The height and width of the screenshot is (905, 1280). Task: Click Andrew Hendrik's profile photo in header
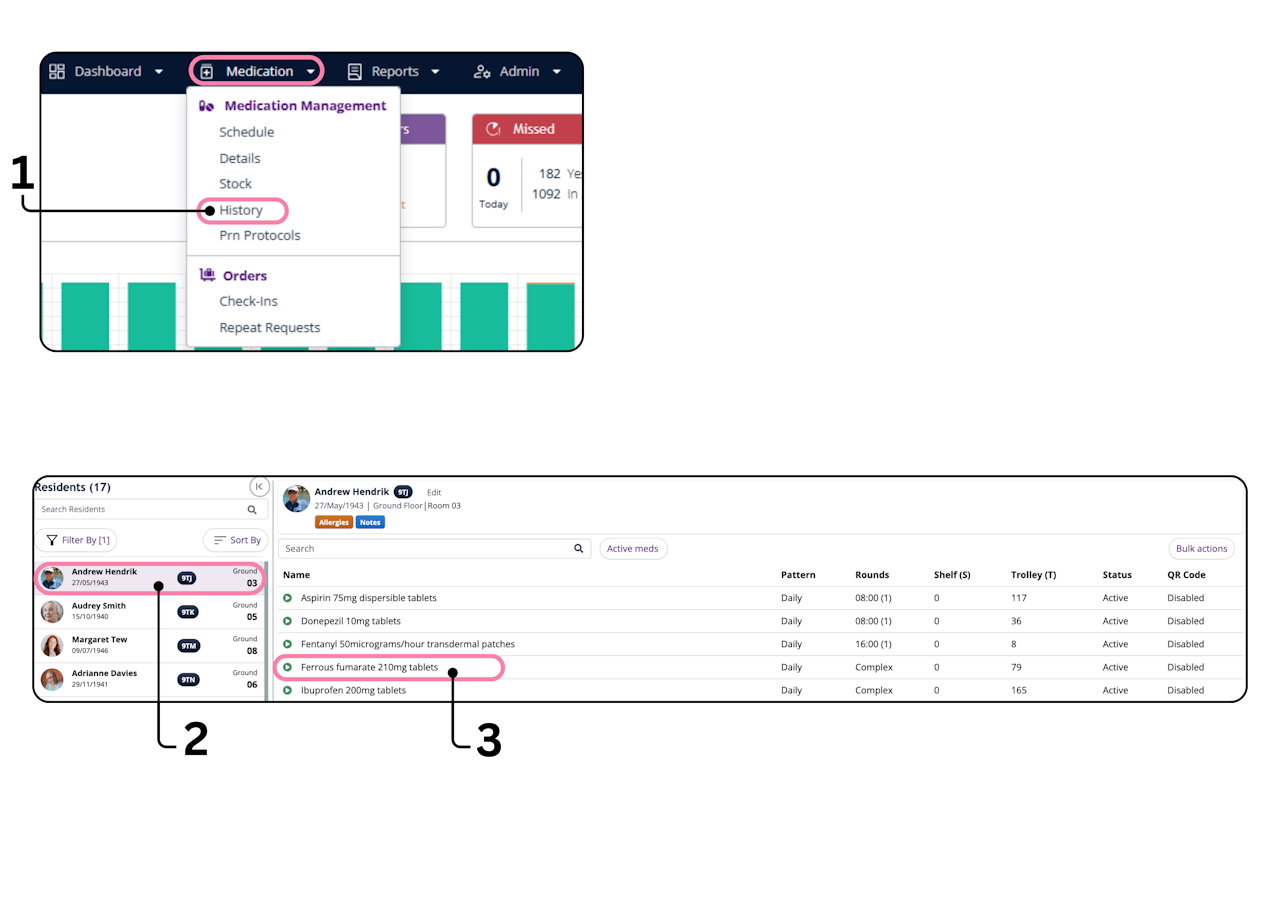296,499
